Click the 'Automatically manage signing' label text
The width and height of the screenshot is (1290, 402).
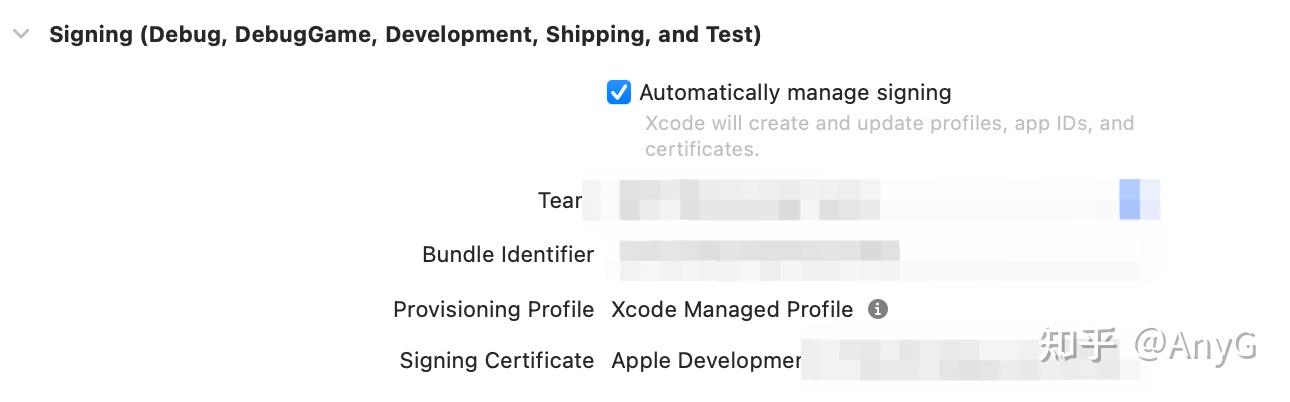coord(795,93)
